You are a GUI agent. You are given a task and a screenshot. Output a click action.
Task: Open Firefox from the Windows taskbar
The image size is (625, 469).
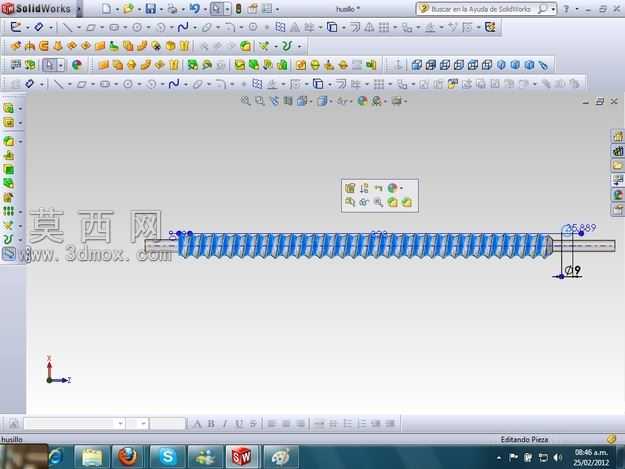pyautogui.click(x=128, y=457)
